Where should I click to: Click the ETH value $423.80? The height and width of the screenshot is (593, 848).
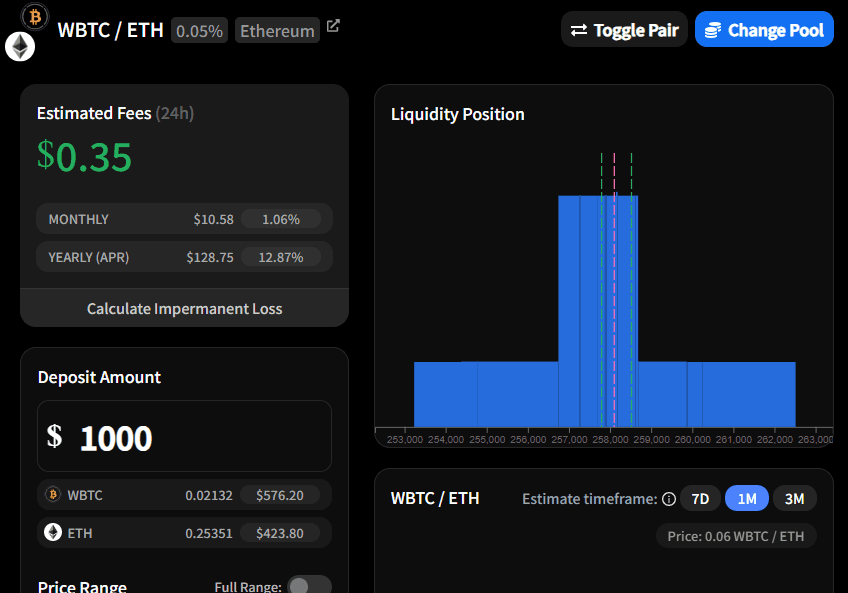click(280, 533)
